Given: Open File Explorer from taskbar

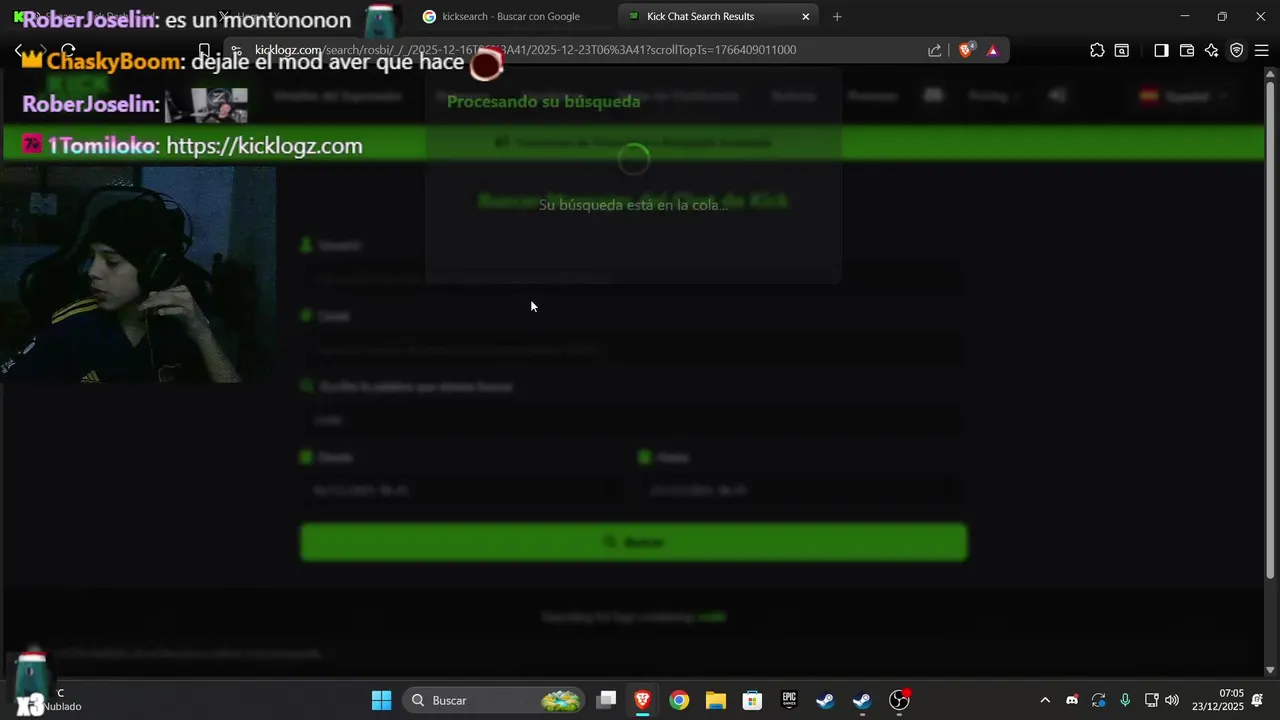Looking at the screenshot, I should click(x=715, y=700).
